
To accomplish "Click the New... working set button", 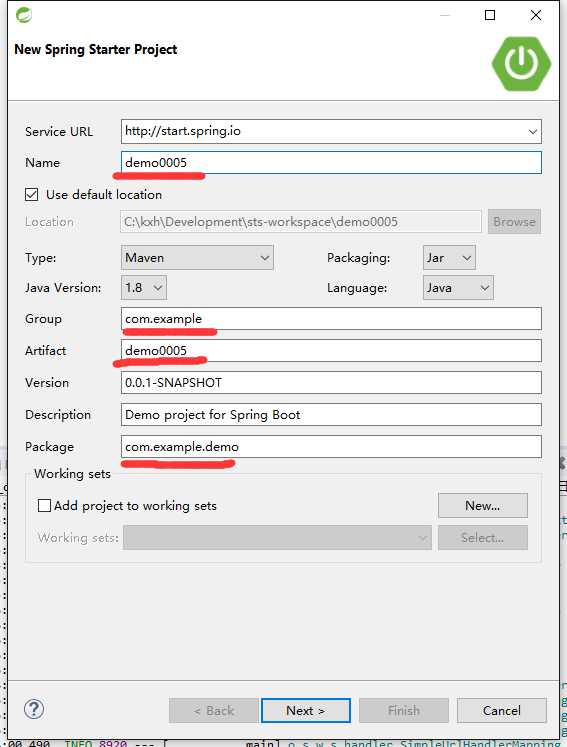I will pos(483,505).
